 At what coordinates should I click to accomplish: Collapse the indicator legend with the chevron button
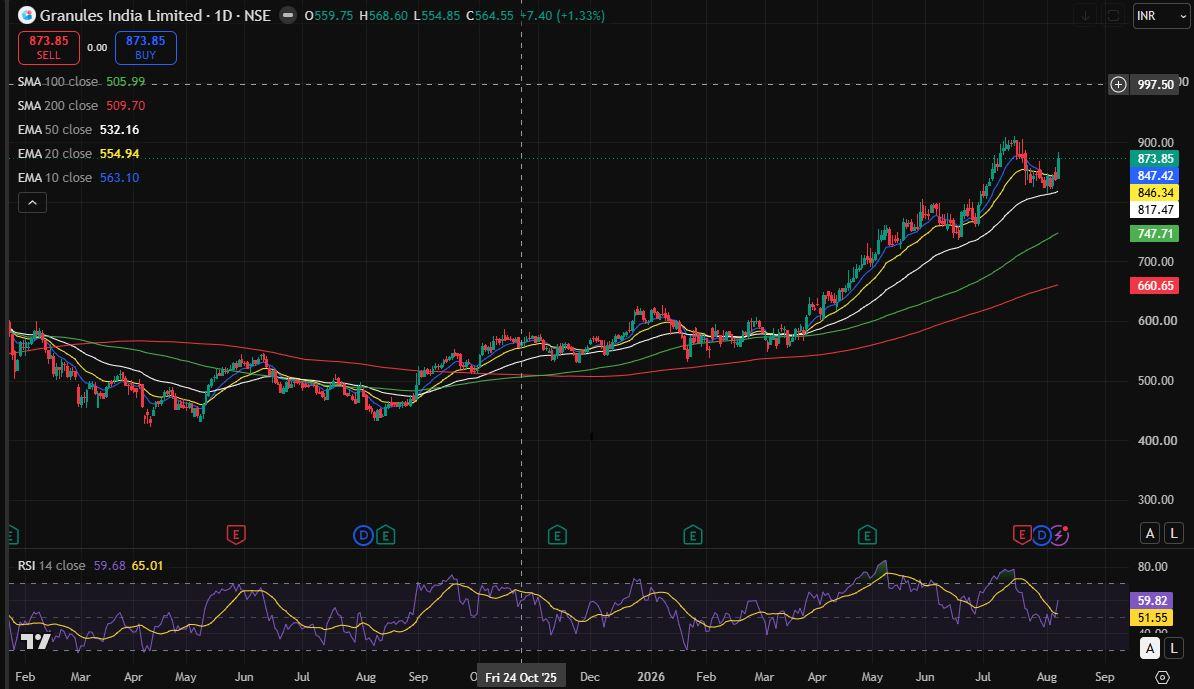pyautogui.click(x=32, y=203)
